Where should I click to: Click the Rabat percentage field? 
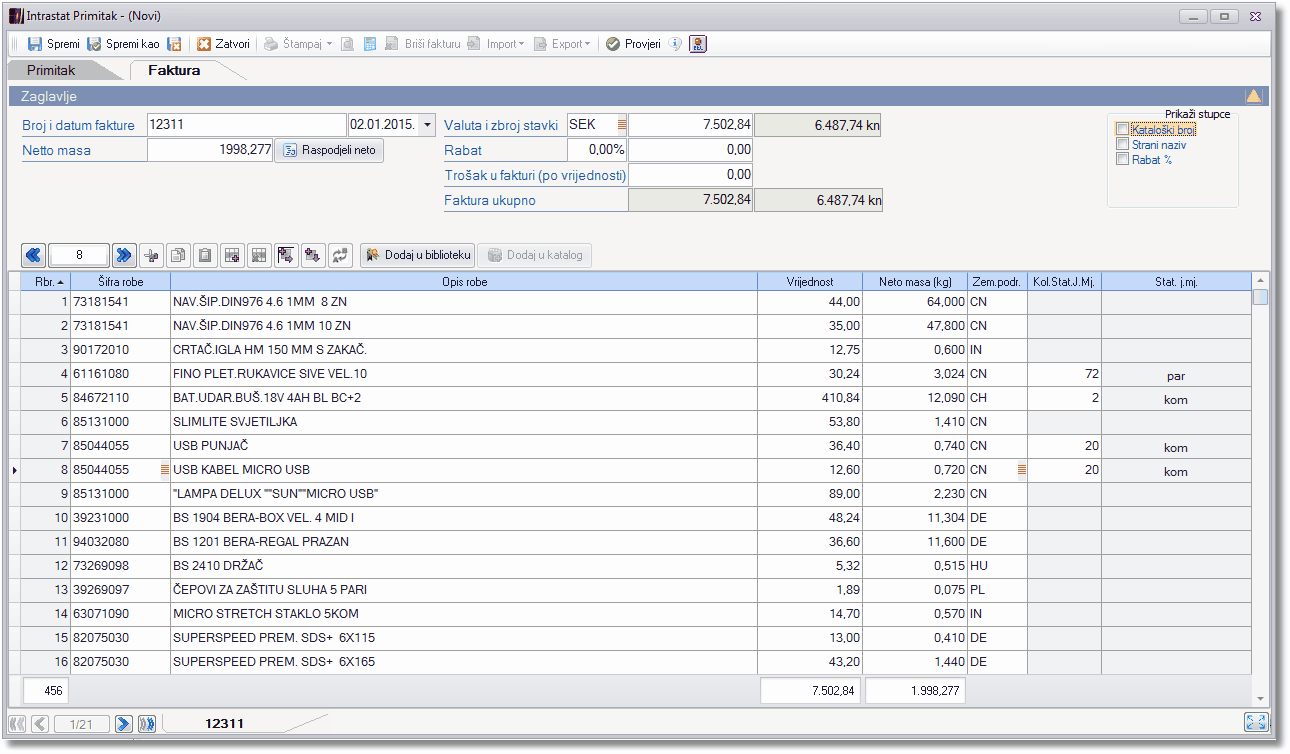(597, 150)
